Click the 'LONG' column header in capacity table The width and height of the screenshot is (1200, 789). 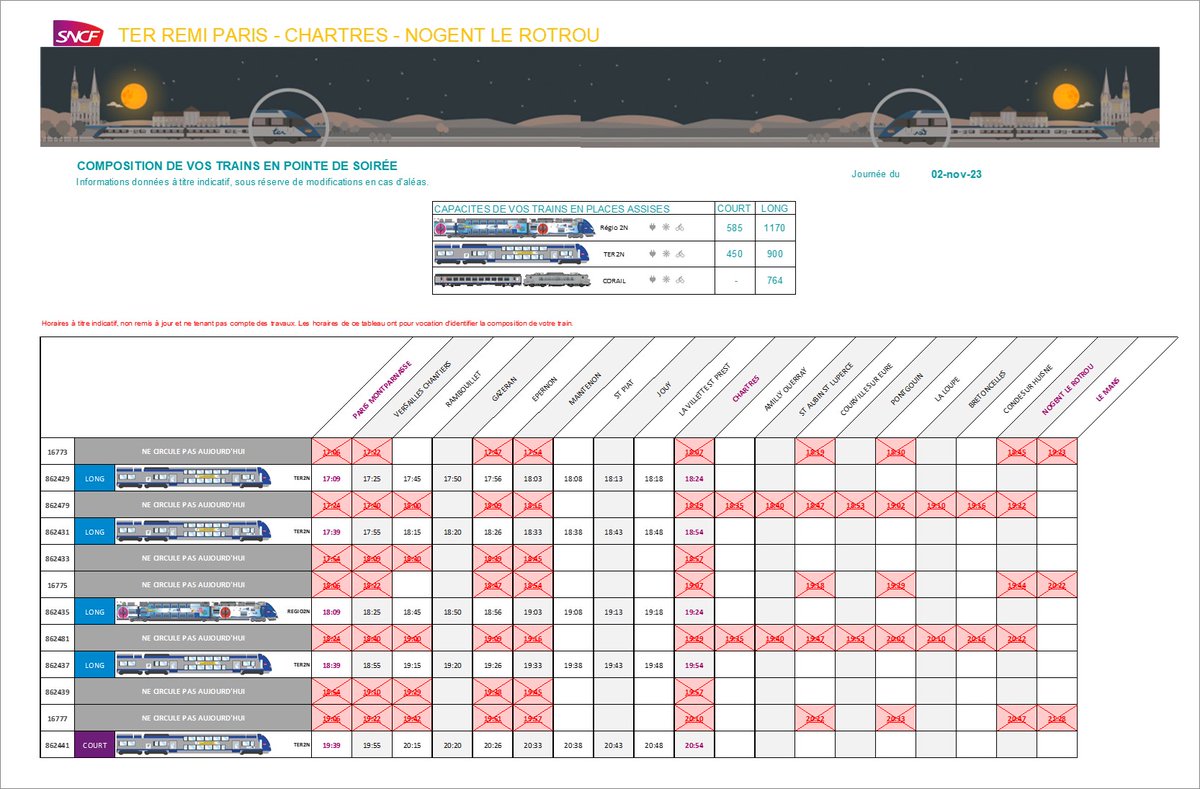774,209
